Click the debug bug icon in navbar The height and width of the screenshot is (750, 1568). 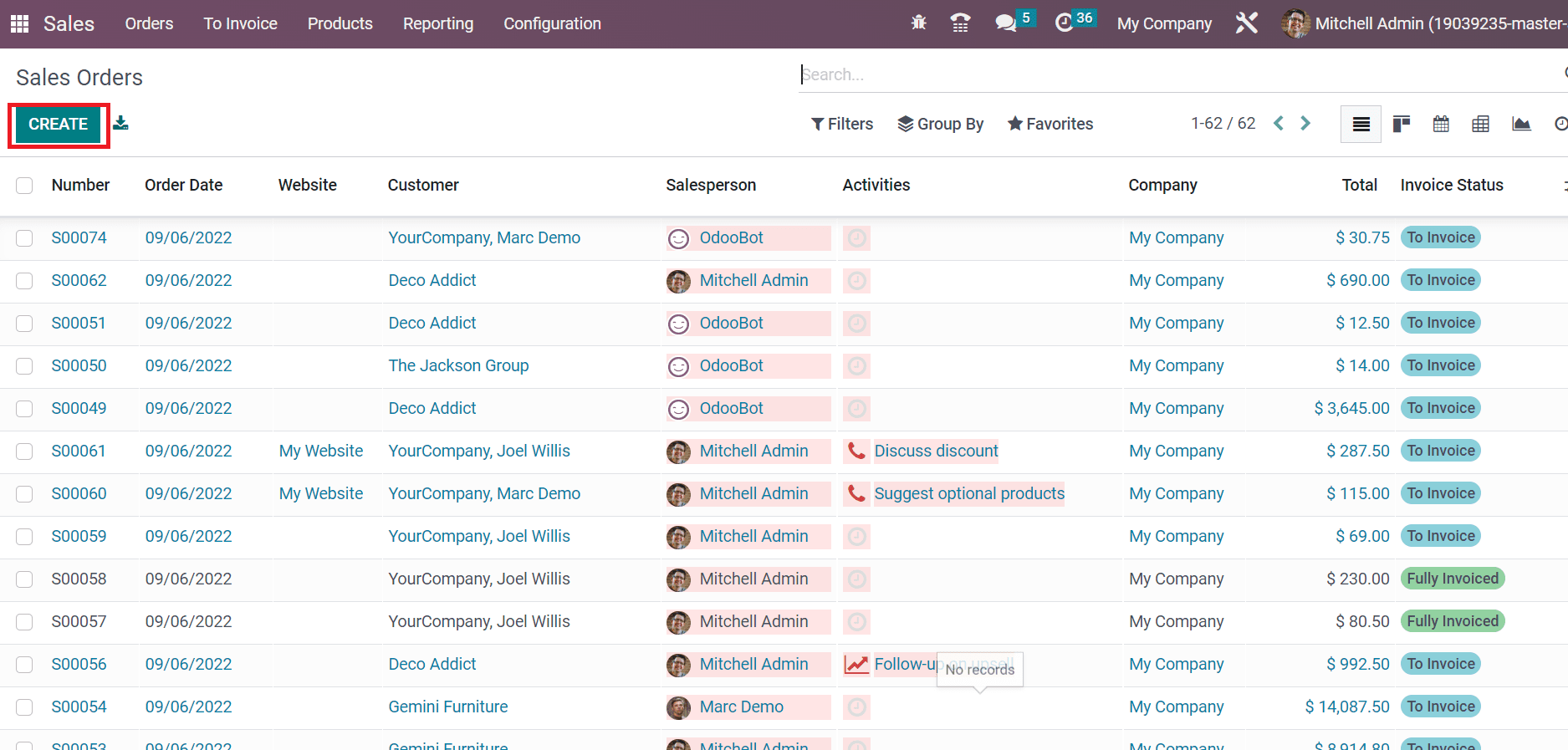919,23
